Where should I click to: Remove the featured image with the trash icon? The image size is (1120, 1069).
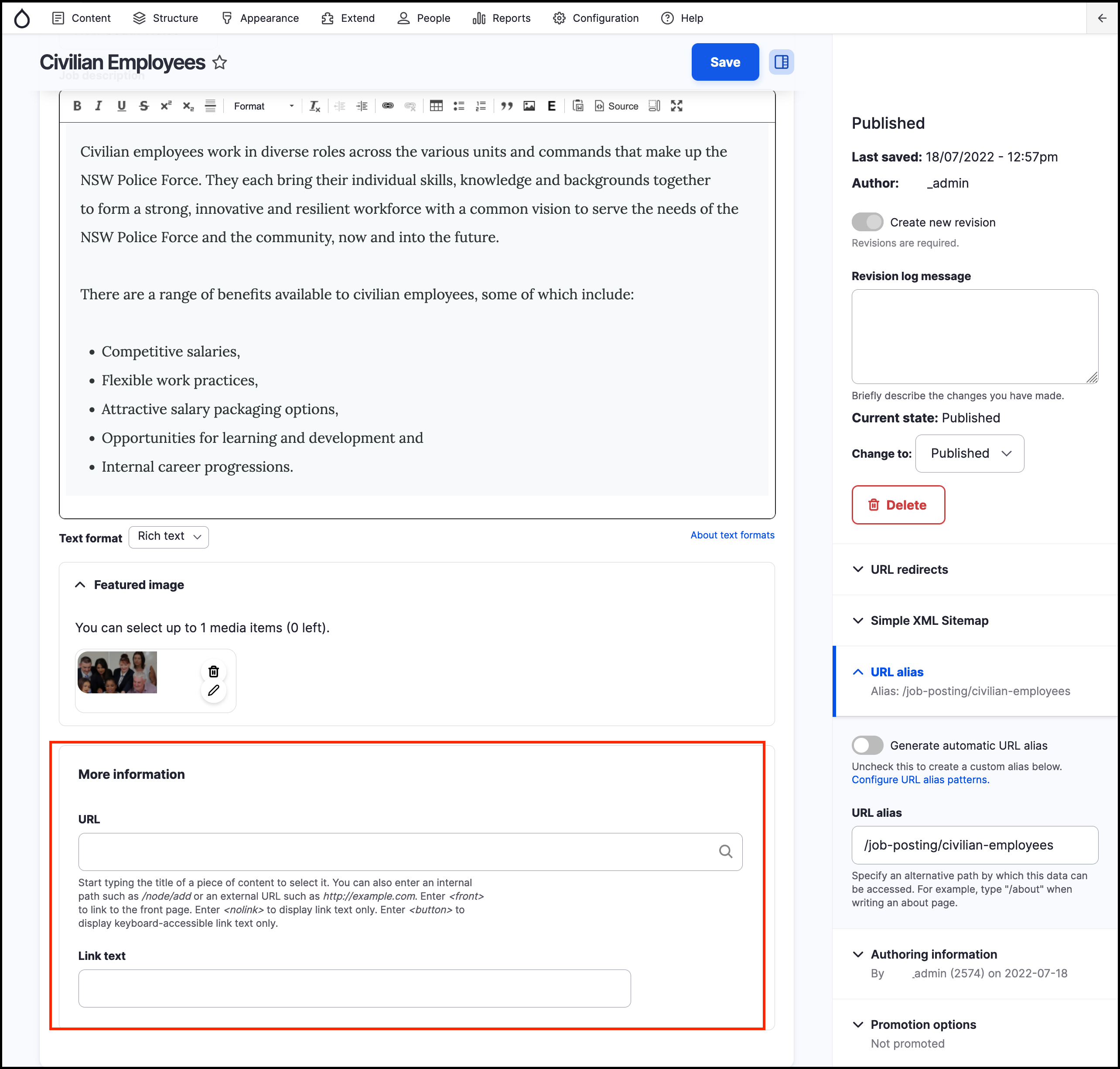pos(214,671)
